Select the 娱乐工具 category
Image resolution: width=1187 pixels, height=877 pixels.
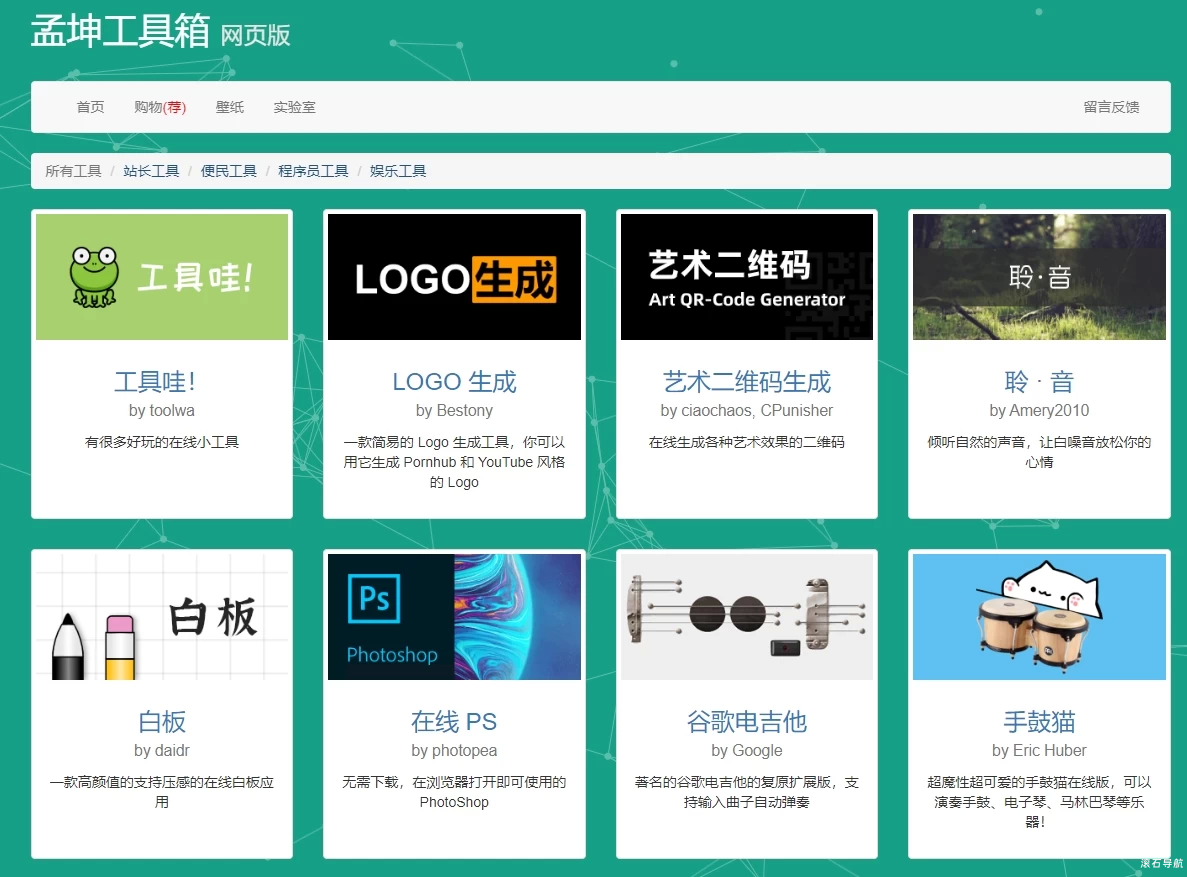398,170
